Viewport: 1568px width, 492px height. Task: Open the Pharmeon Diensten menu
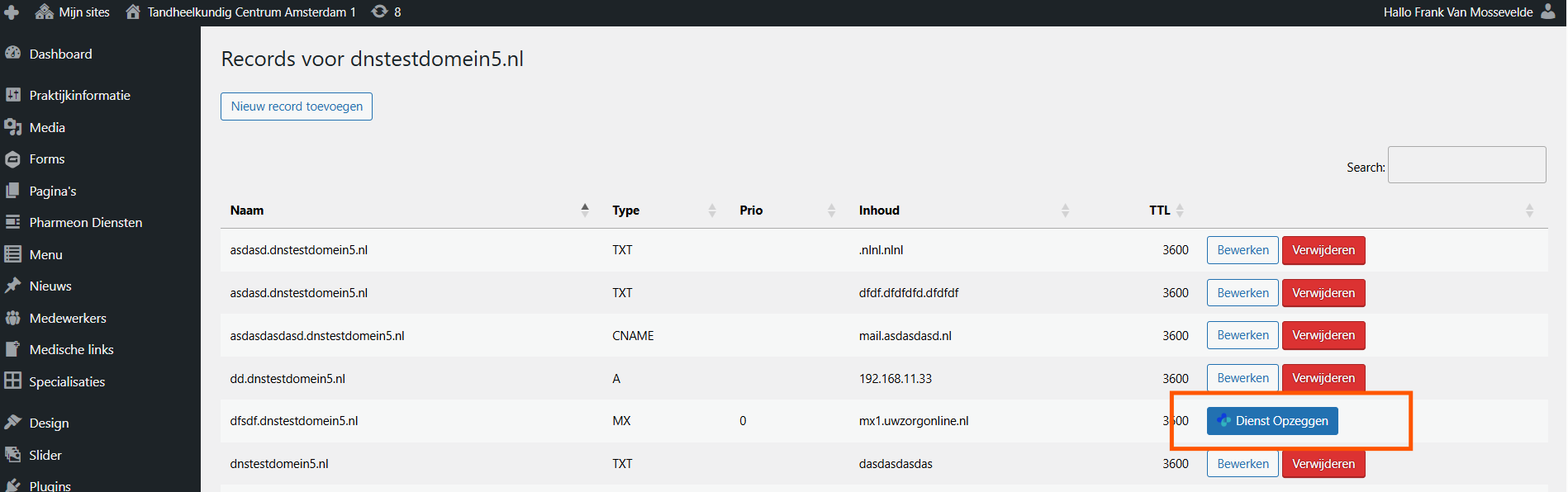(85, 223)
